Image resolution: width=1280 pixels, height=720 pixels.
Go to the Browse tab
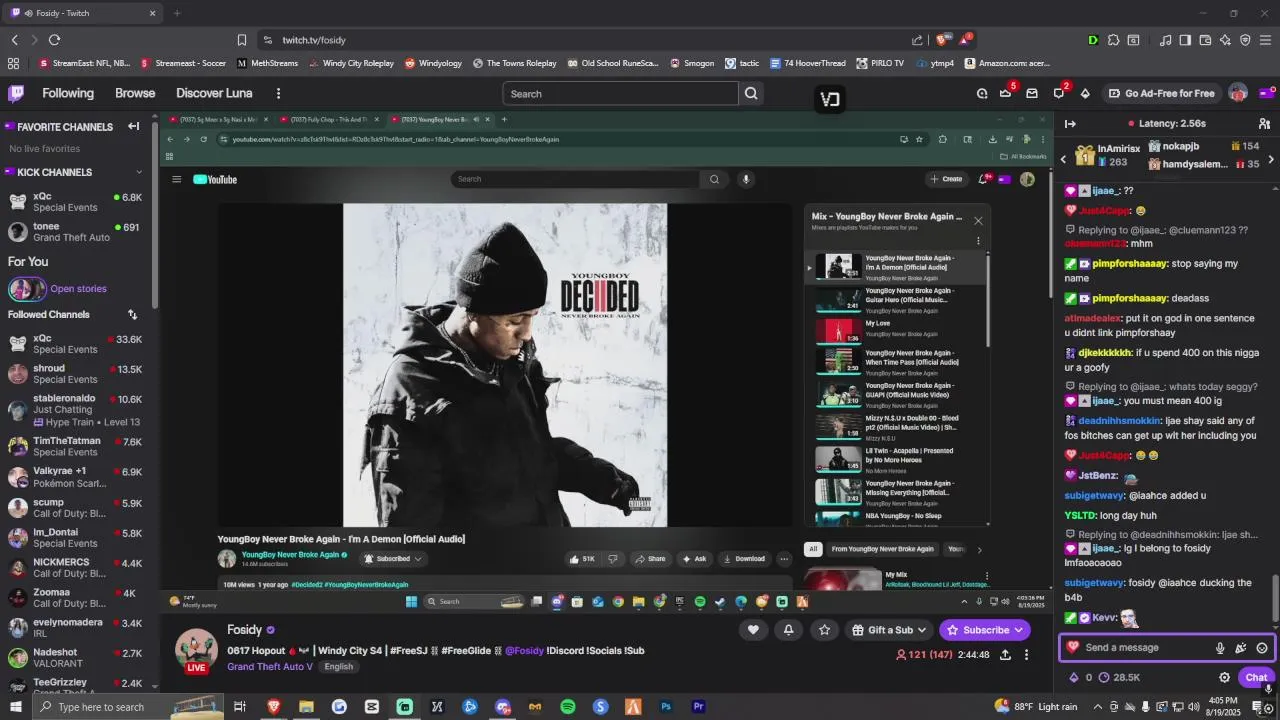point(135,93)
